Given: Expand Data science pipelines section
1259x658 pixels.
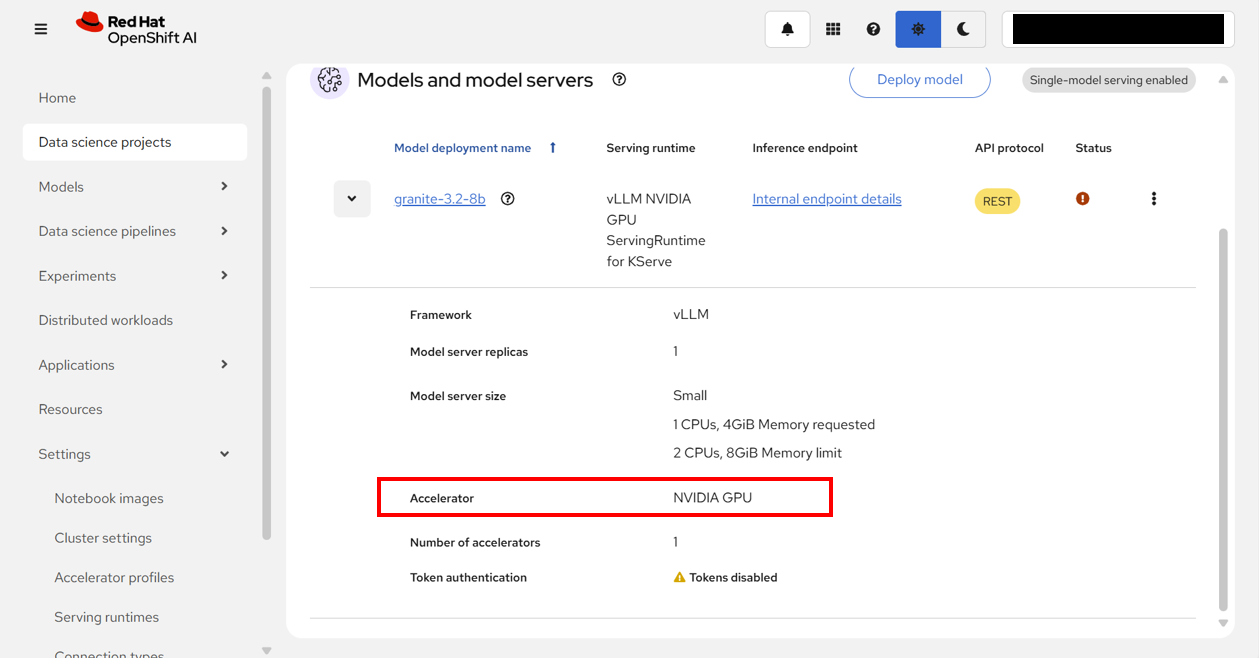Looking at the screenshot, I should click(224, 231).
